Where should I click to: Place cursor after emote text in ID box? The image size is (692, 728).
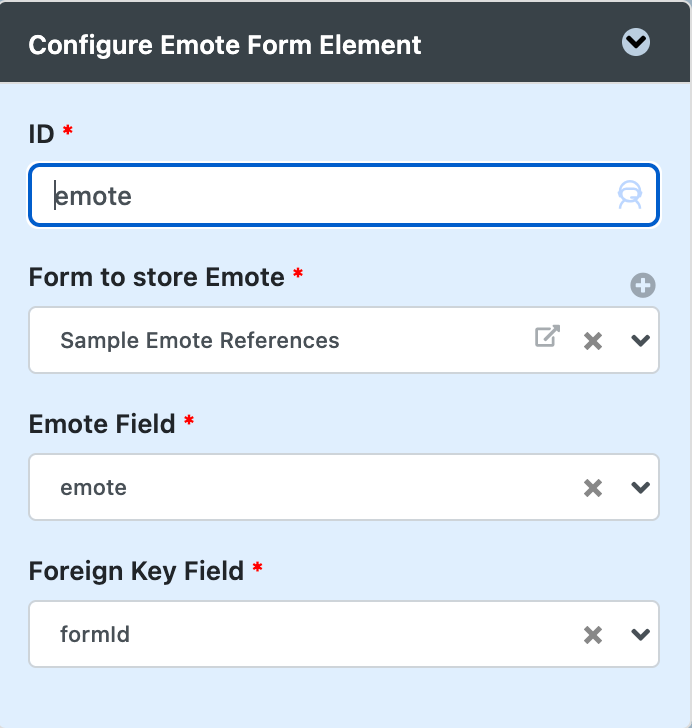[x=133, y=196]
